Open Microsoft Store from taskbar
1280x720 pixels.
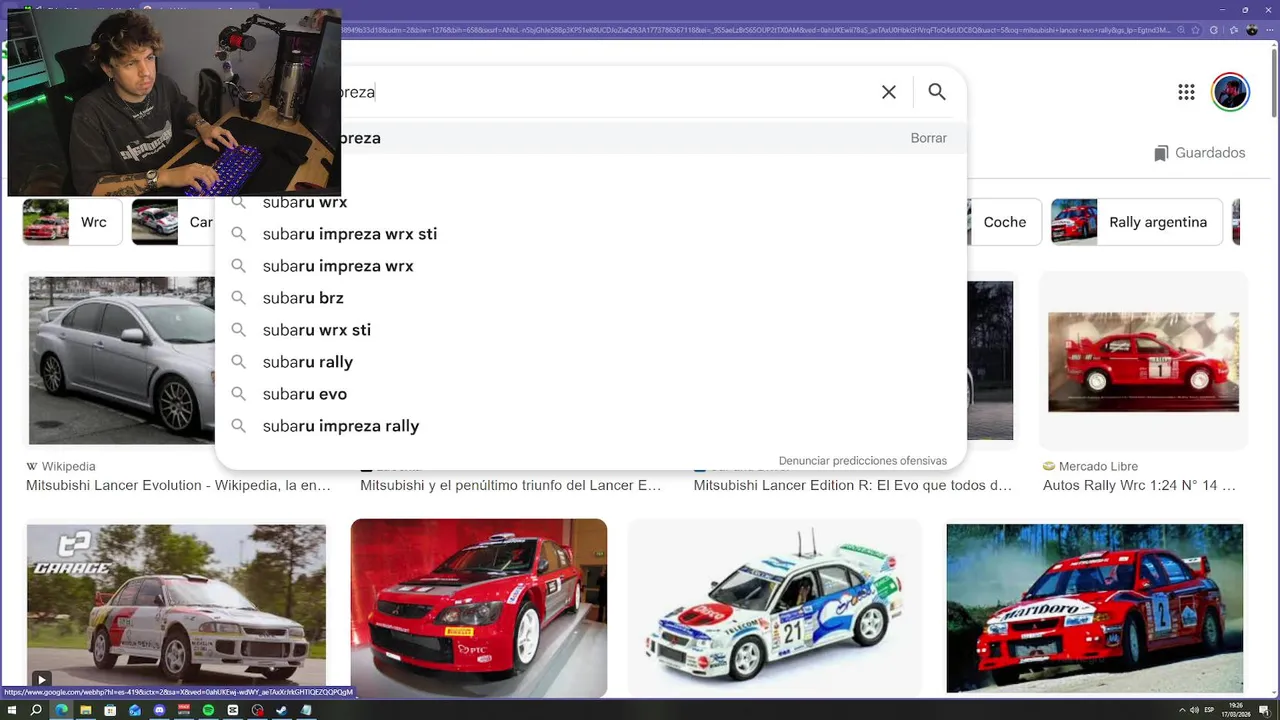pos(110,710)
